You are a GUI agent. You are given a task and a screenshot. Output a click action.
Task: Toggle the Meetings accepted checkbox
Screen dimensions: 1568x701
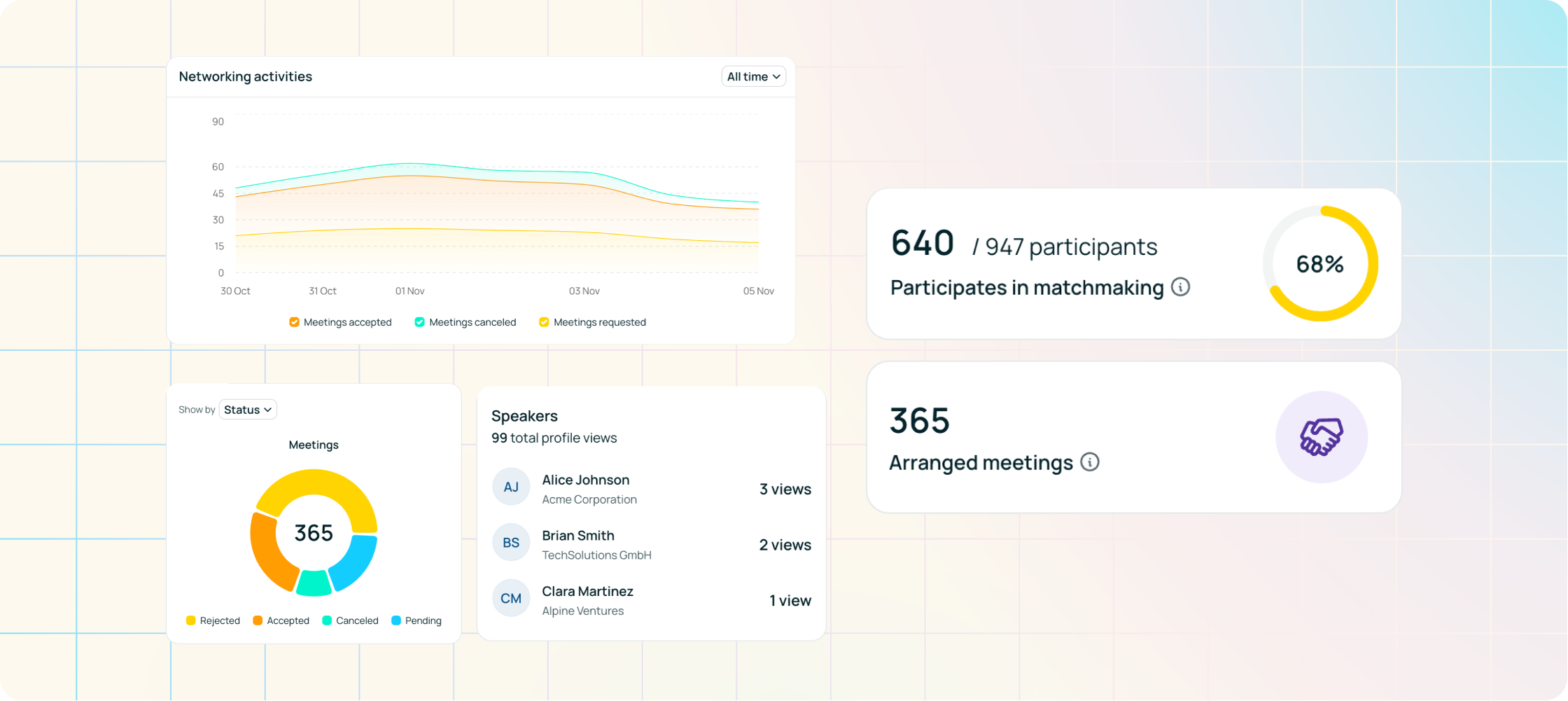pos(295,322)
